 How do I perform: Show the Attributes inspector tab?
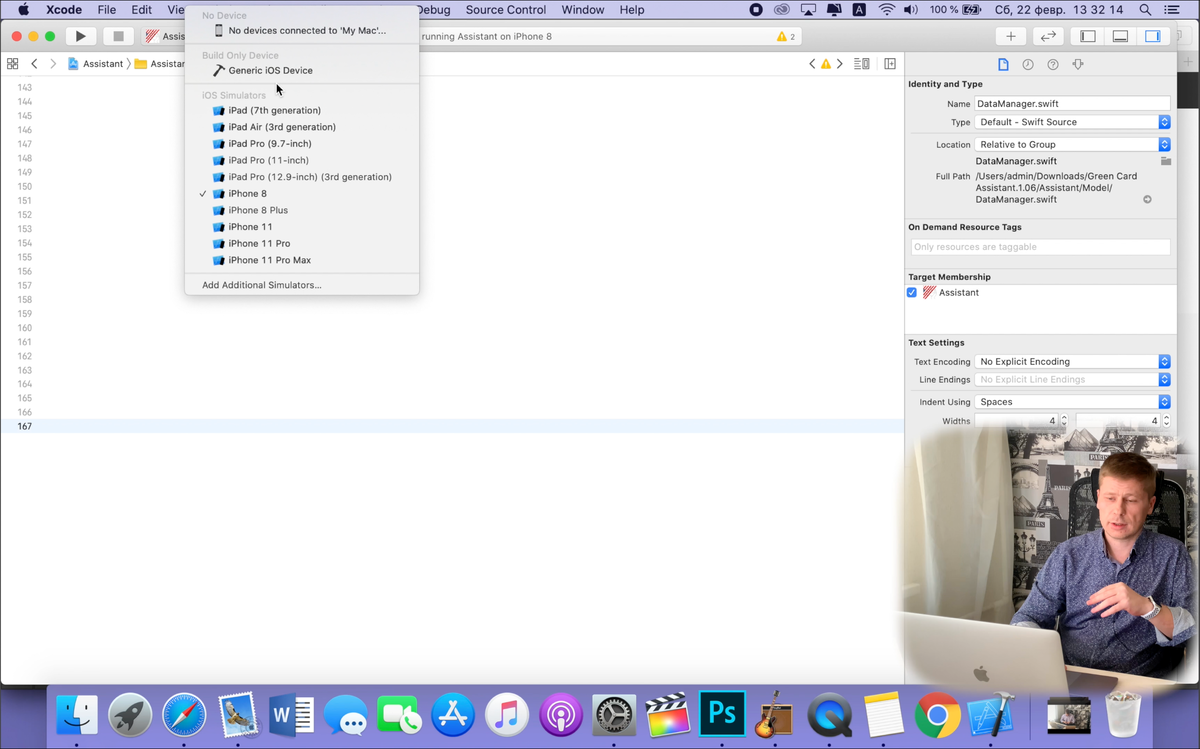pyautogui.click(x=1078, y=64)
